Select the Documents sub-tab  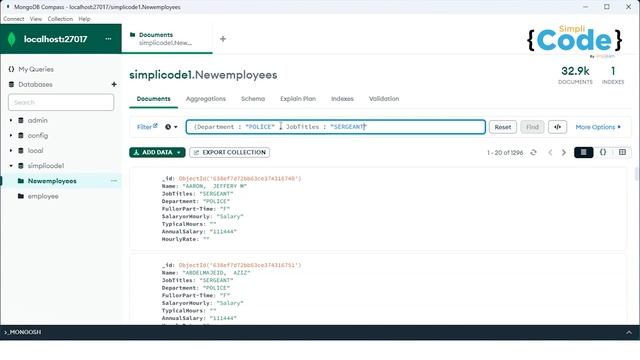[x=153, y=99]
